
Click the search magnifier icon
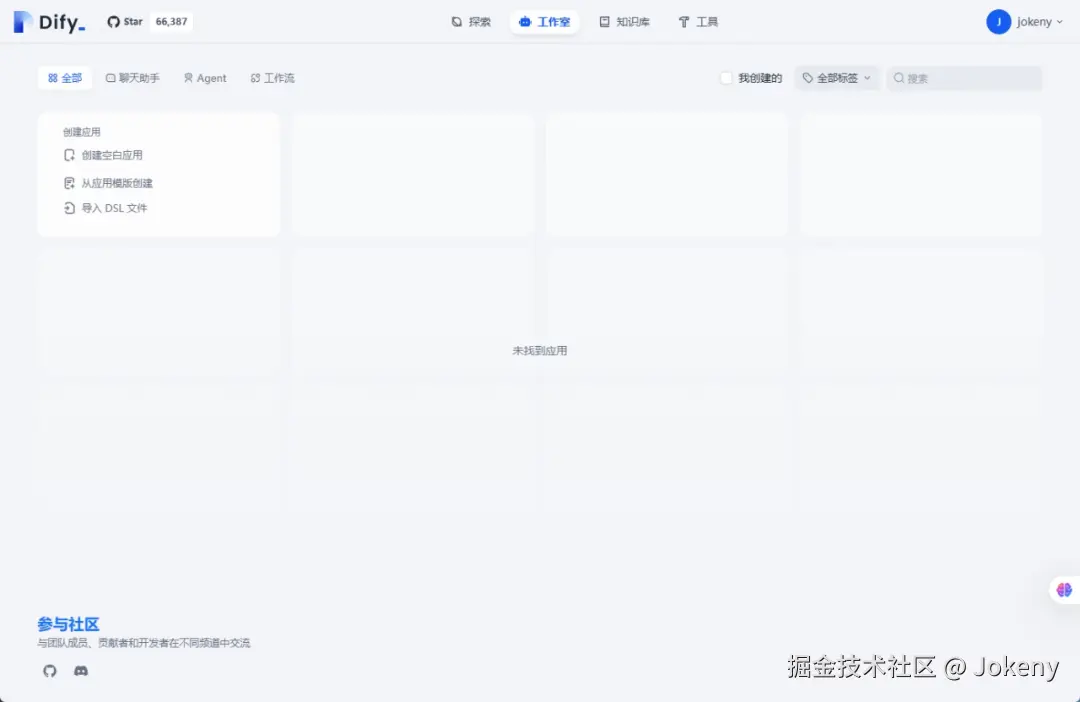tap(899, 78)
